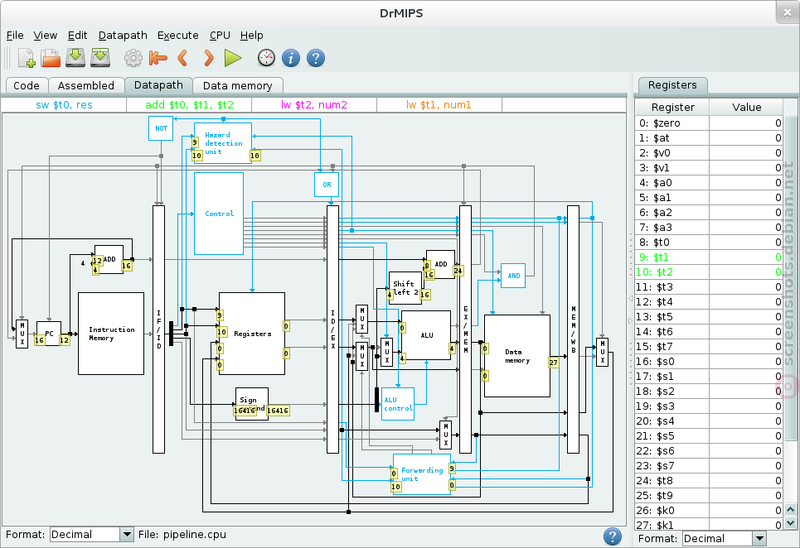800x548 pixels.
Task: Click the 'lw $t1, num1' stage label
Action: [439, 105]
